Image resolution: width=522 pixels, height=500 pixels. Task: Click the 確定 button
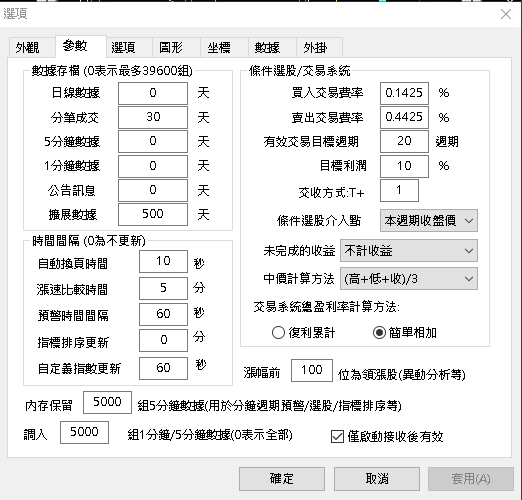[282, 479]
